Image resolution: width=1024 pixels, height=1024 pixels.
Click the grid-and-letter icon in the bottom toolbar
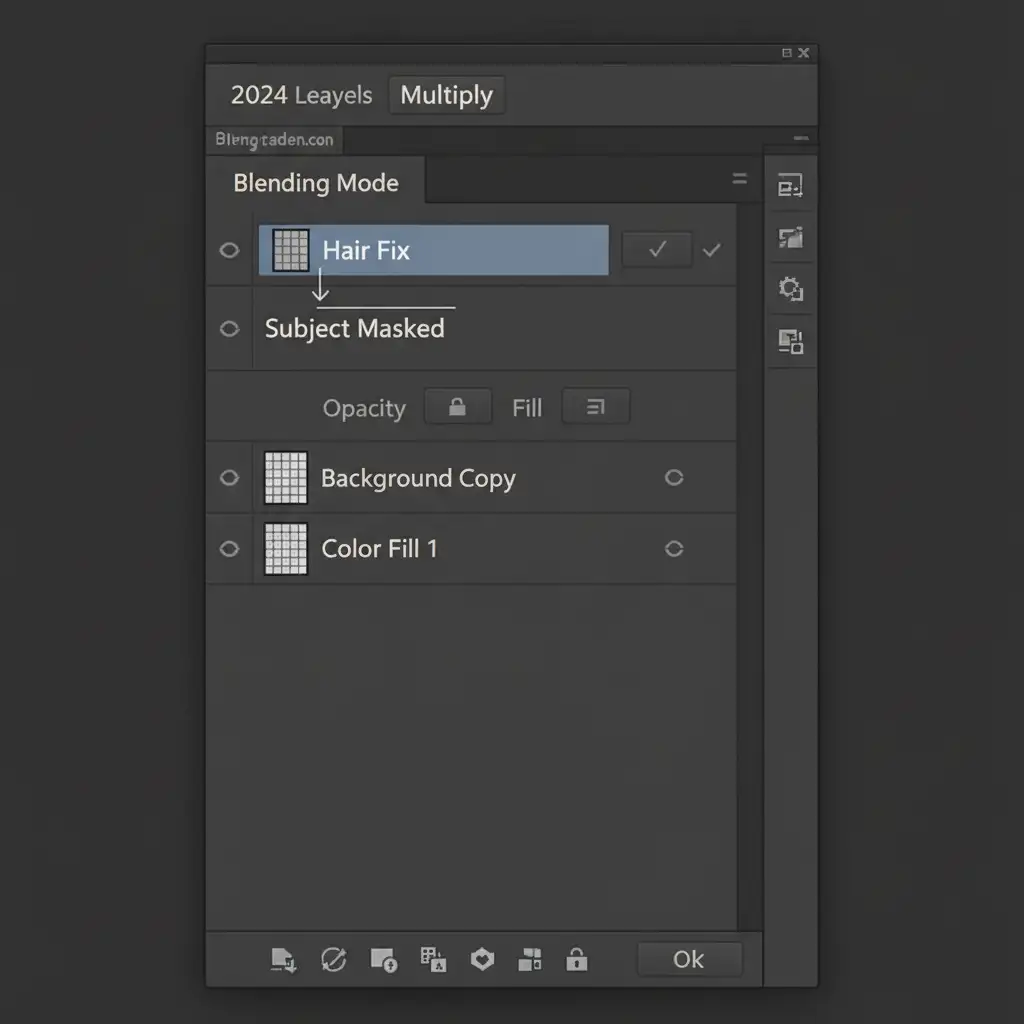point(433,960)
